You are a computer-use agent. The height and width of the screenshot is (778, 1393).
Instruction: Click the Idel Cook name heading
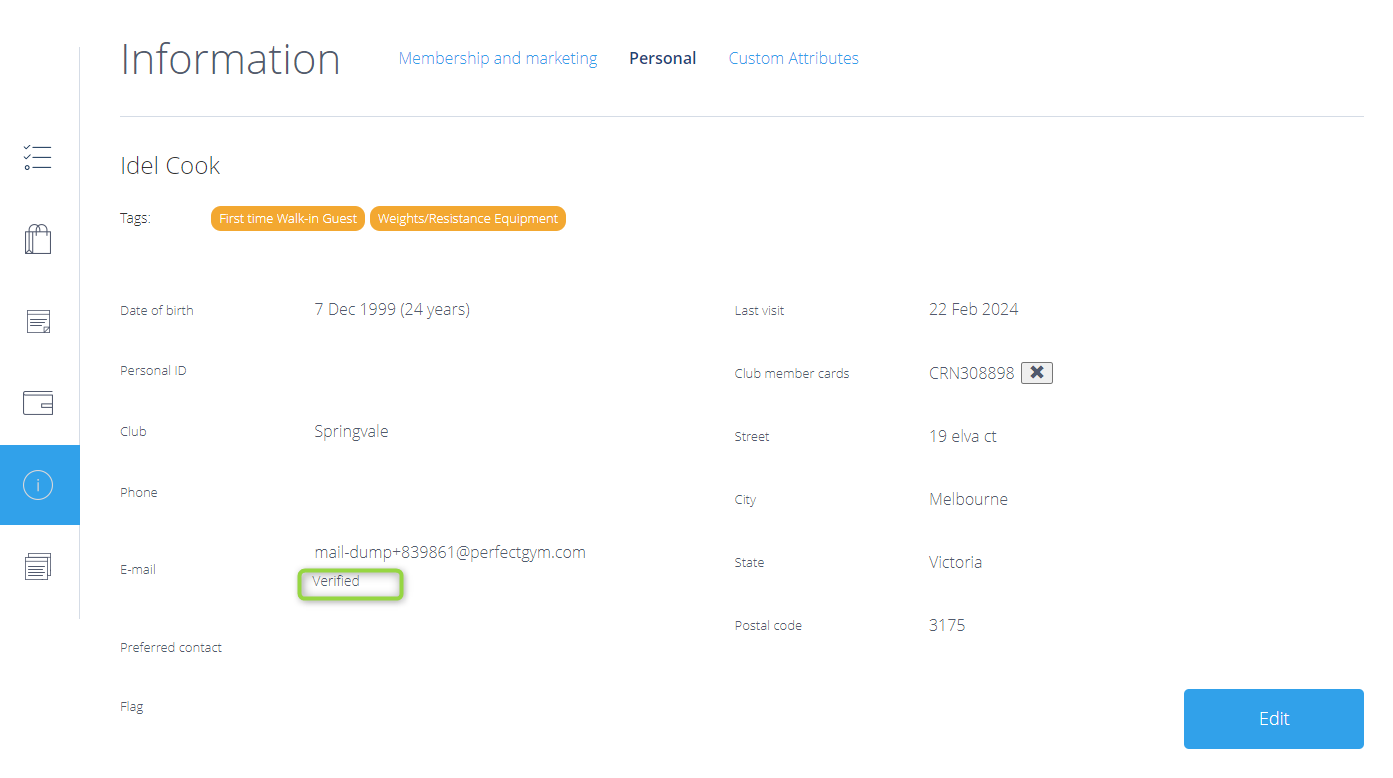point(170,166)
